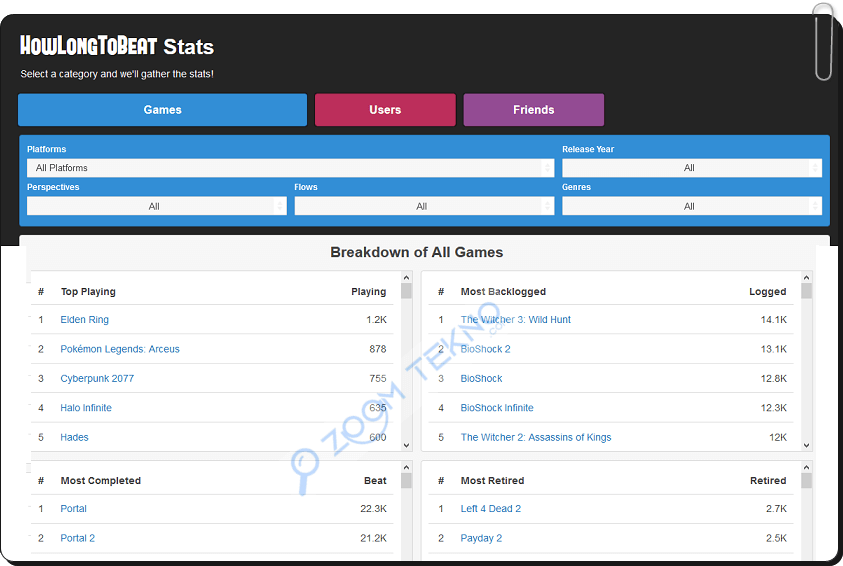The image size is (843, 566).
Task: Open the Portal link in Most Completed
Action: 73,508
